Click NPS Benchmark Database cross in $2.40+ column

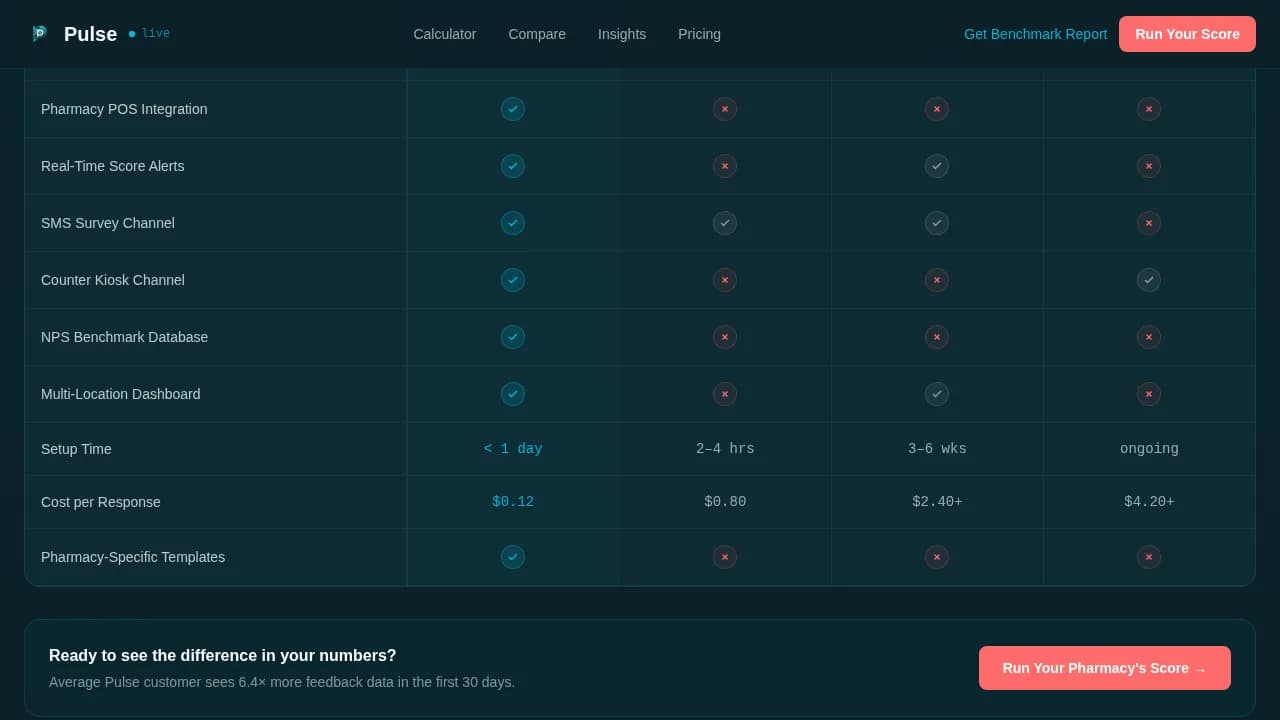pos(937,337)
